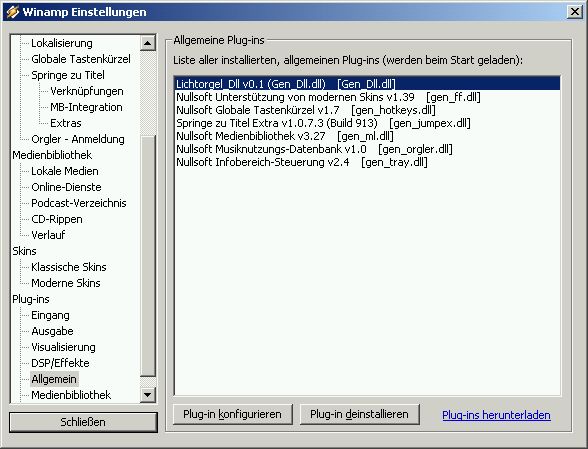Open Verlauf settings page
This screenshot has height=449, width=588.
[48, 235]
